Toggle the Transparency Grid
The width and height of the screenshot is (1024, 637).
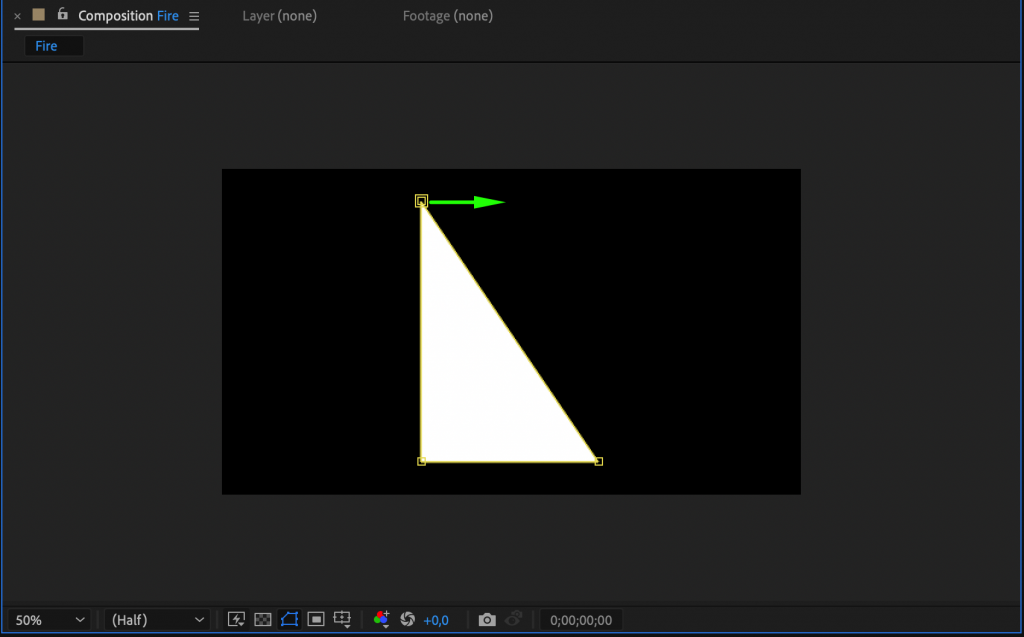[x=262, y=619]
